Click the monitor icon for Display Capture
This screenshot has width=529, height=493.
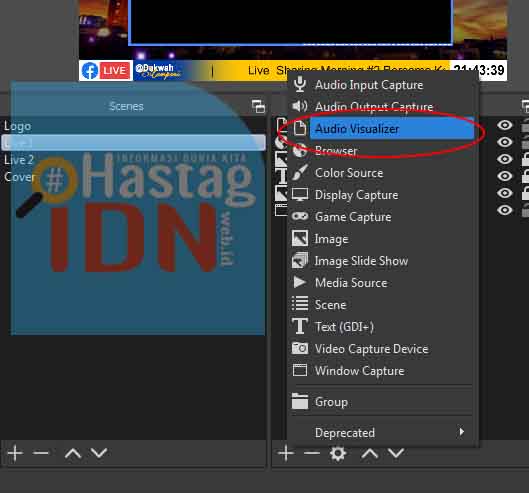tap(300, 195)
